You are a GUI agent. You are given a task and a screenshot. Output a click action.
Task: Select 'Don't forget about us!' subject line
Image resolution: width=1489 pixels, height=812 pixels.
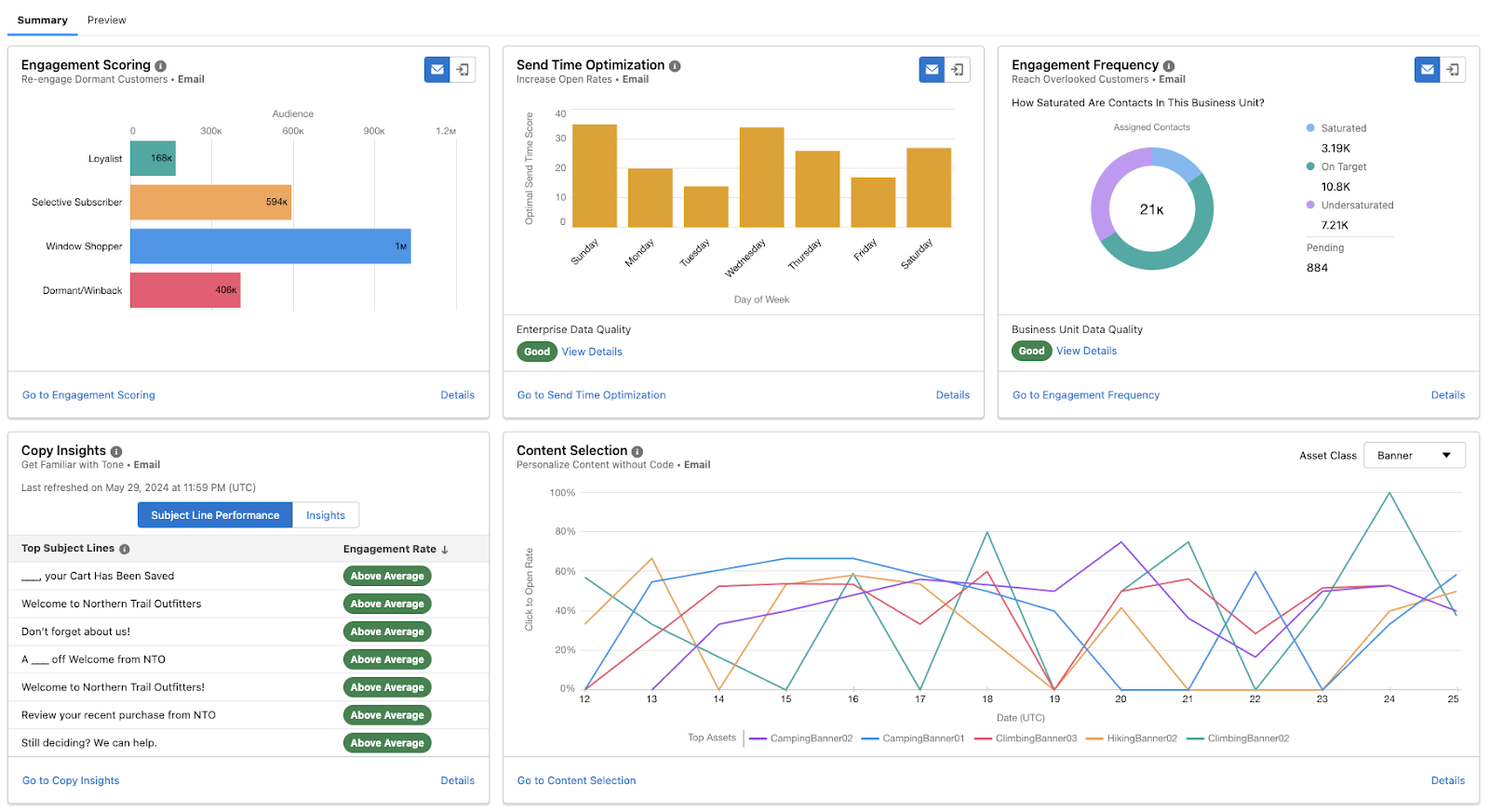click(x=75, y=632)
